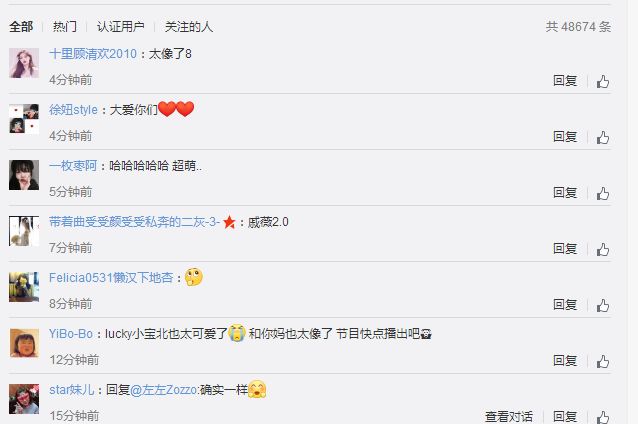The image size is (638, 424).
Task: Open 一枚枣阿's avatar thumbnail
Action: pos(24,175)
